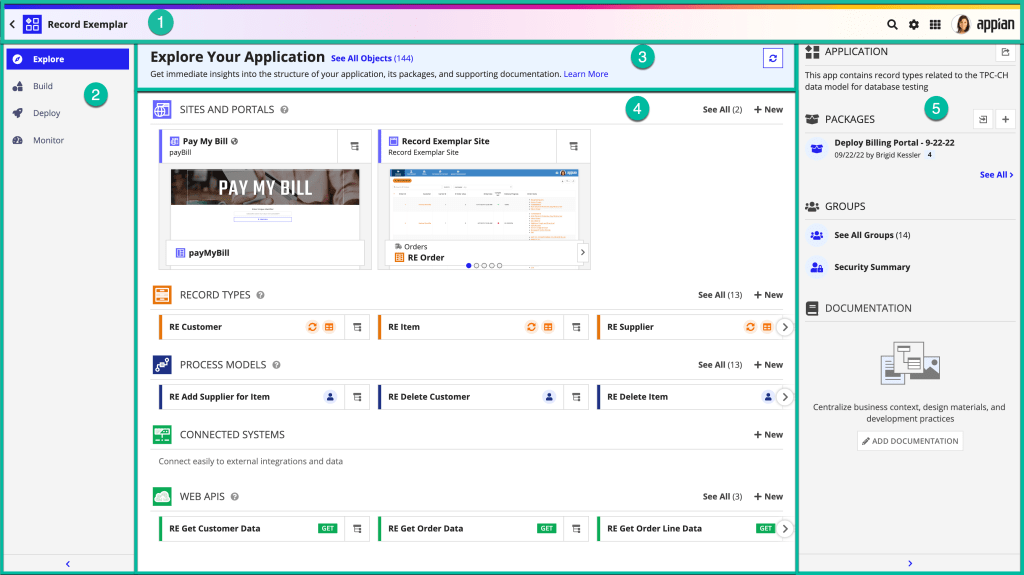Open the app navigation grid icon
The image size is (1024, 575).
(935, 24)
